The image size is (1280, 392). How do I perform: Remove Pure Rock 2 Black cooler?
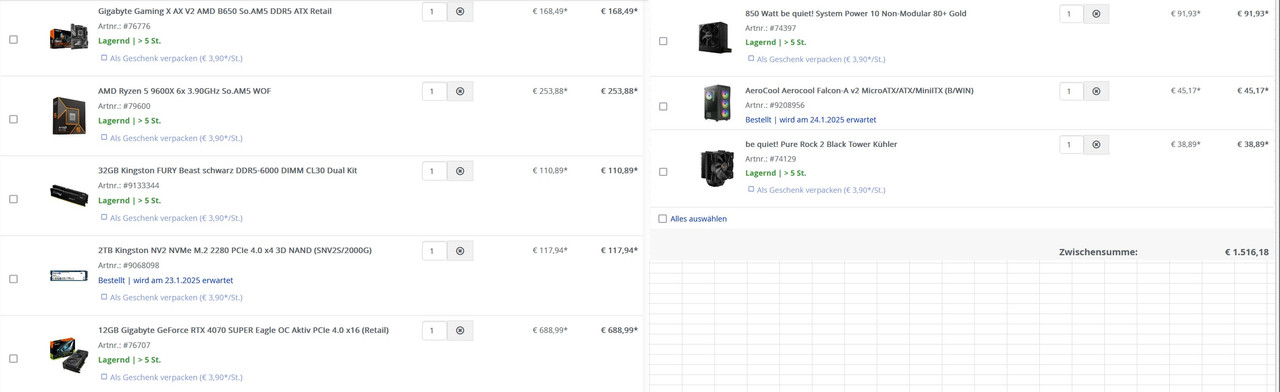pos(1096,144)
